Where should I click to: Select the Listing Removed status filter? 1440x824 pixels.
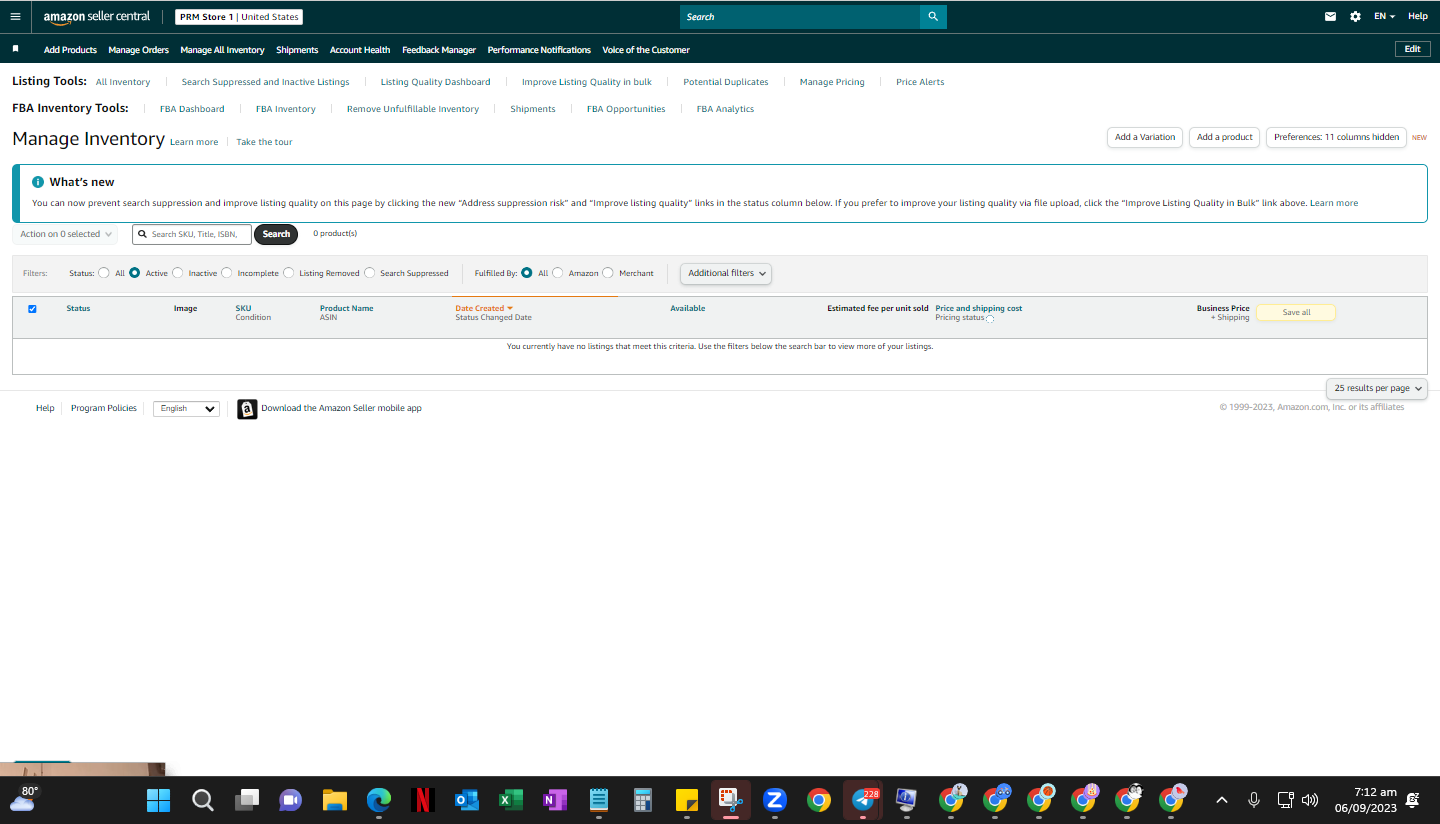click(x=289, y=273)
